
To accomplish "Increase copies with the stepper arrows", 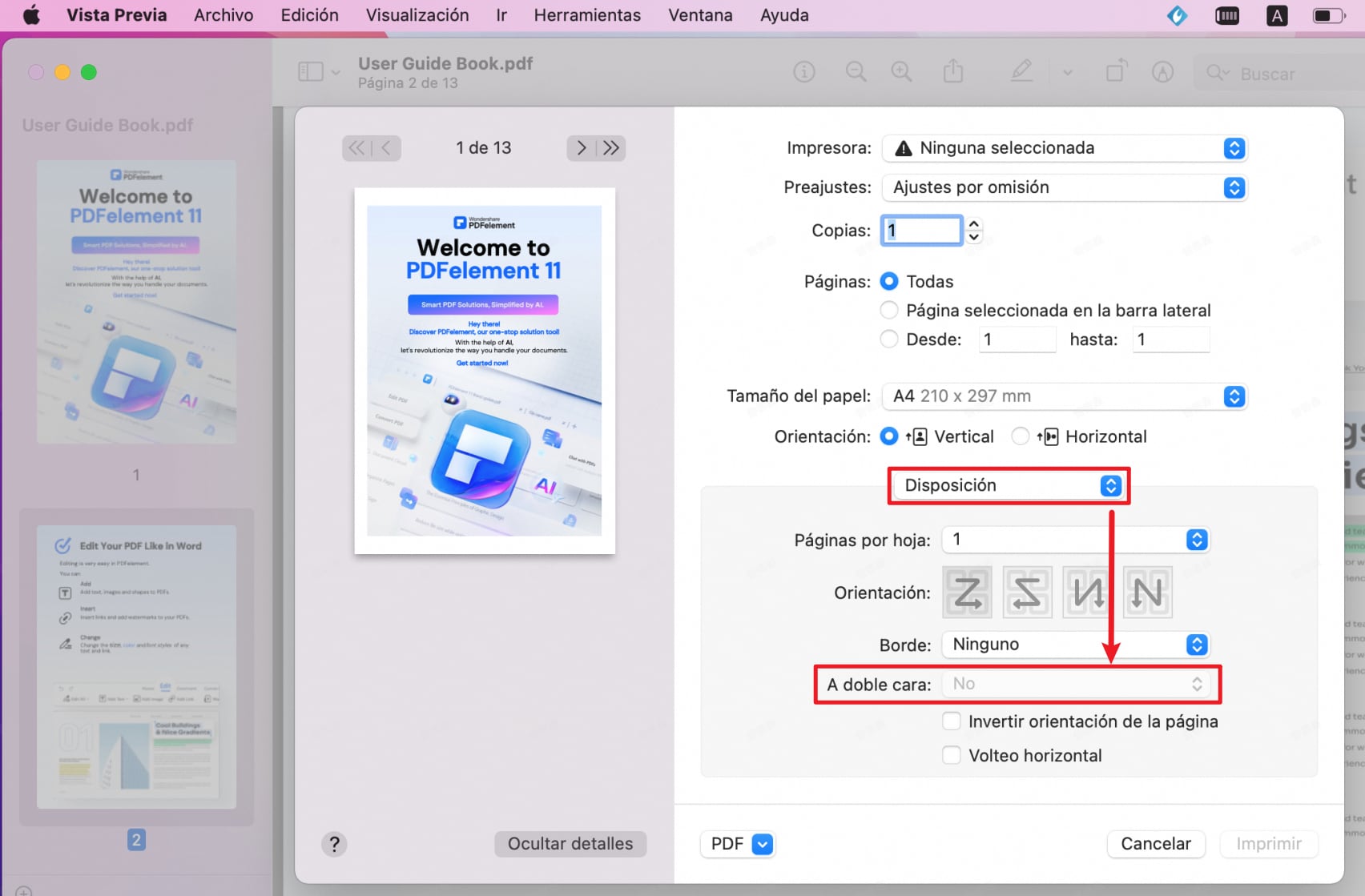I will 974,224.
